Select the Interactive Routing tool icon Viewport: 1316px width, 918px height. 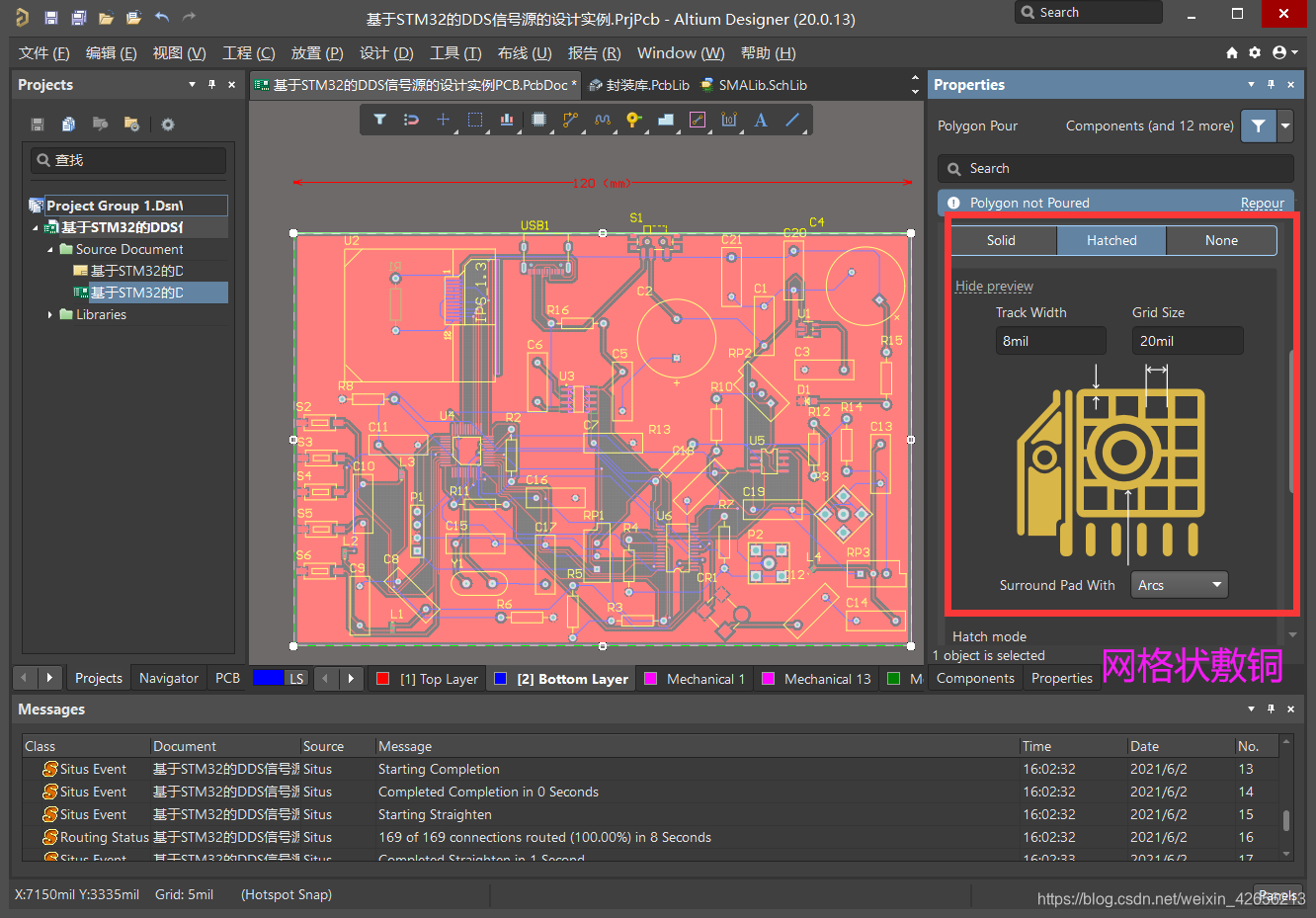[x=570, y=120]
